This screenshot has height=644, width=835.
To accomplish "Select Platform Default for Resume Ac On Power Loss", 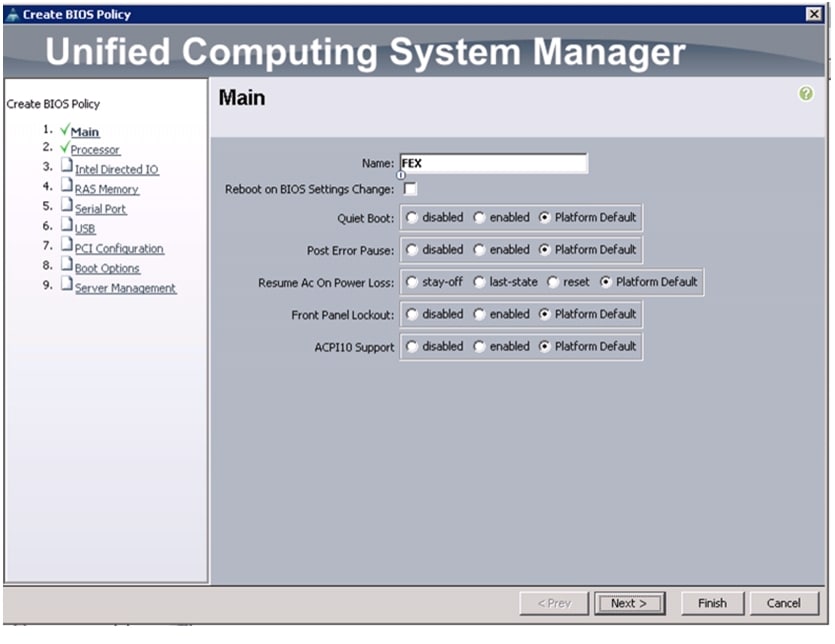I will click(x=605, y=282).
